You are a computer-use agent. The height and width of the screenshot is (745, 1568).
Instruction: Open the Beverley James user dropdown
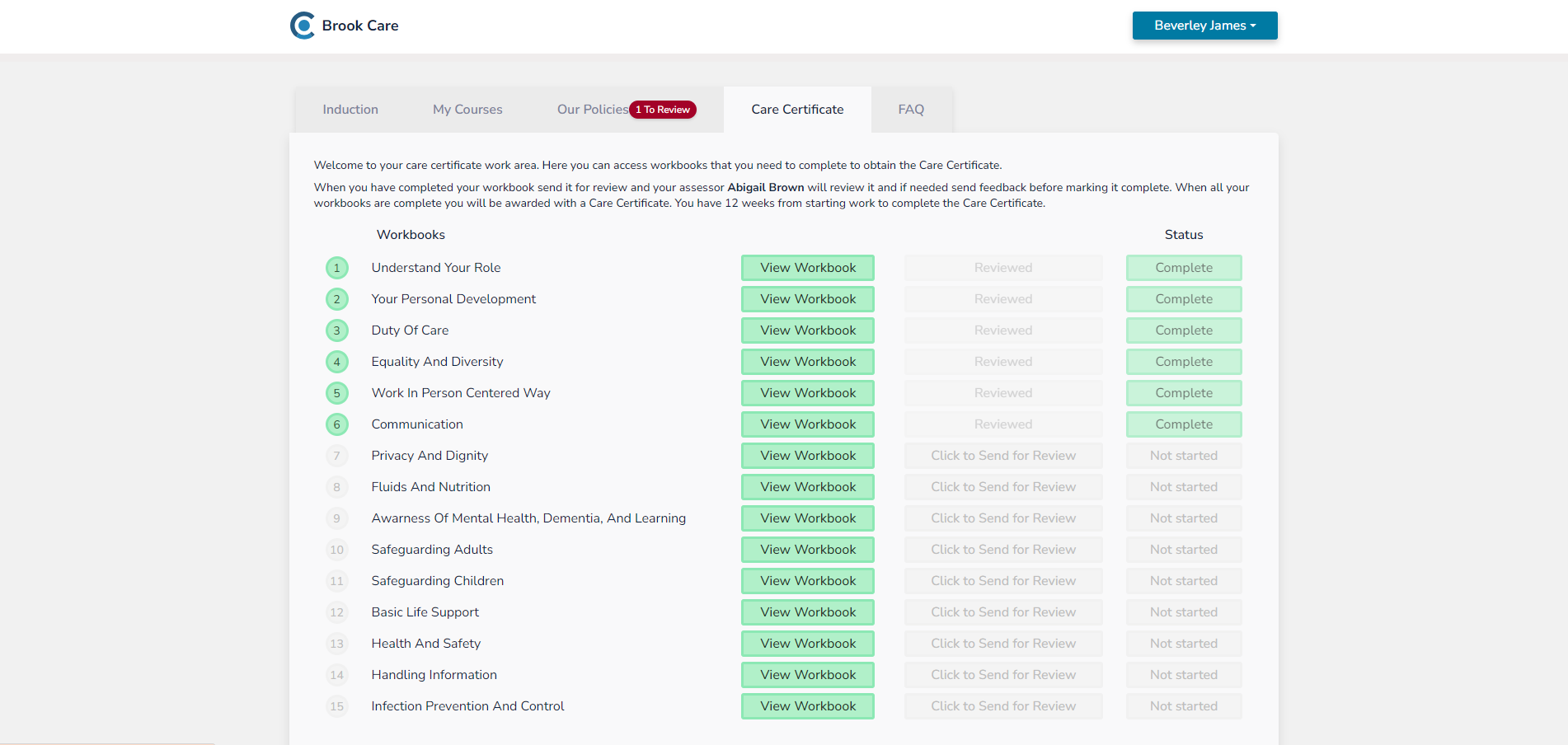1204,26
